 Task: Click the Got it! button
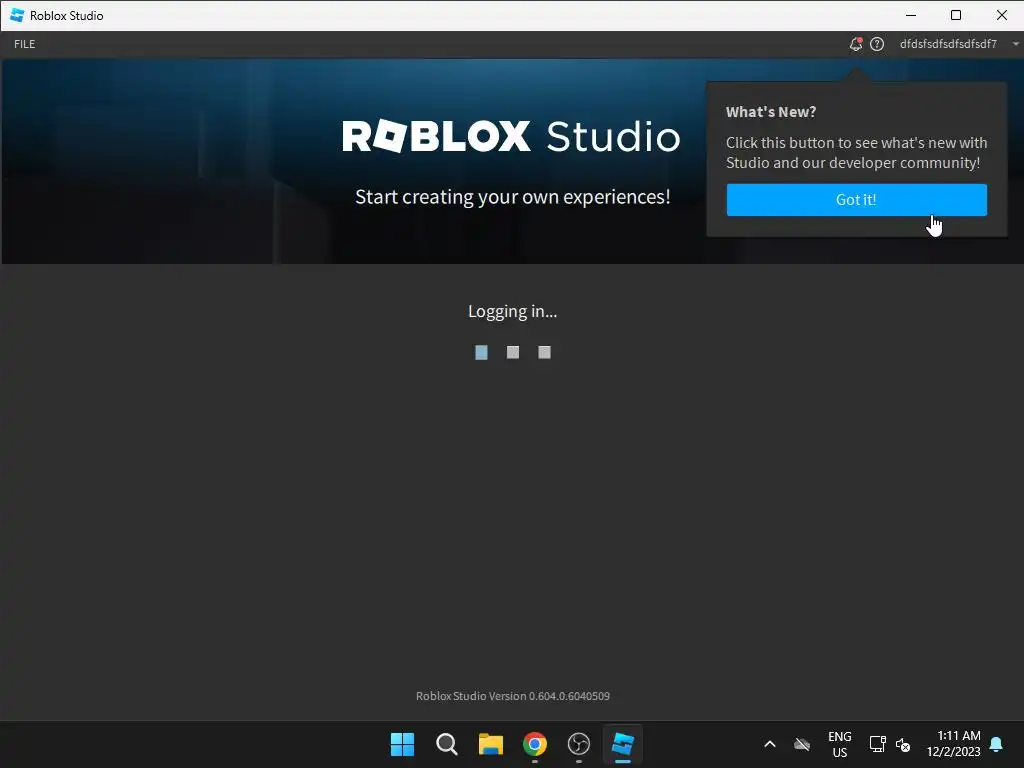tap(856, 199)
